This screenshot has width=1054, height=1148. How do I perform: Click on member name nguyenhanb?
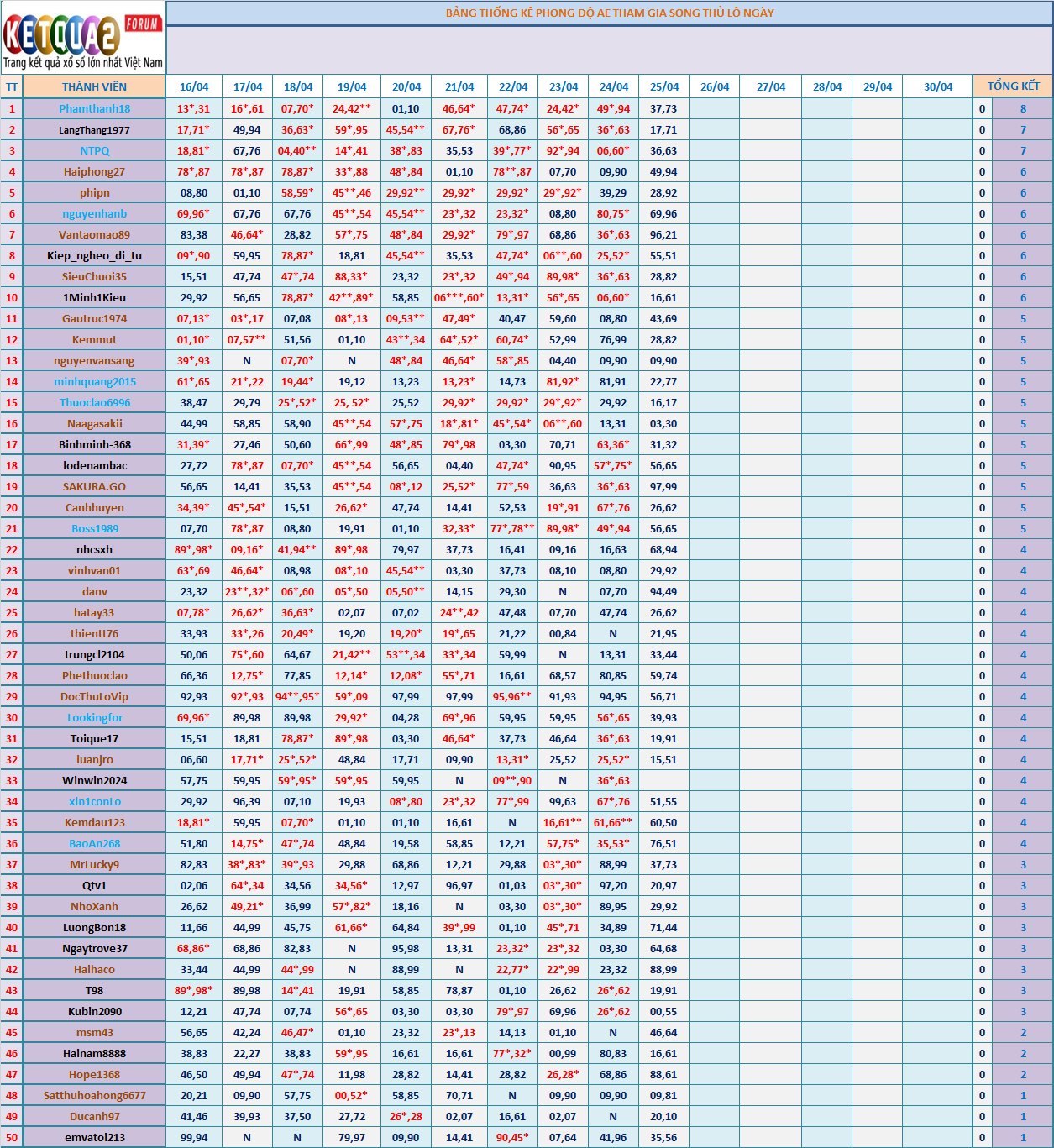tap(95, 214)
